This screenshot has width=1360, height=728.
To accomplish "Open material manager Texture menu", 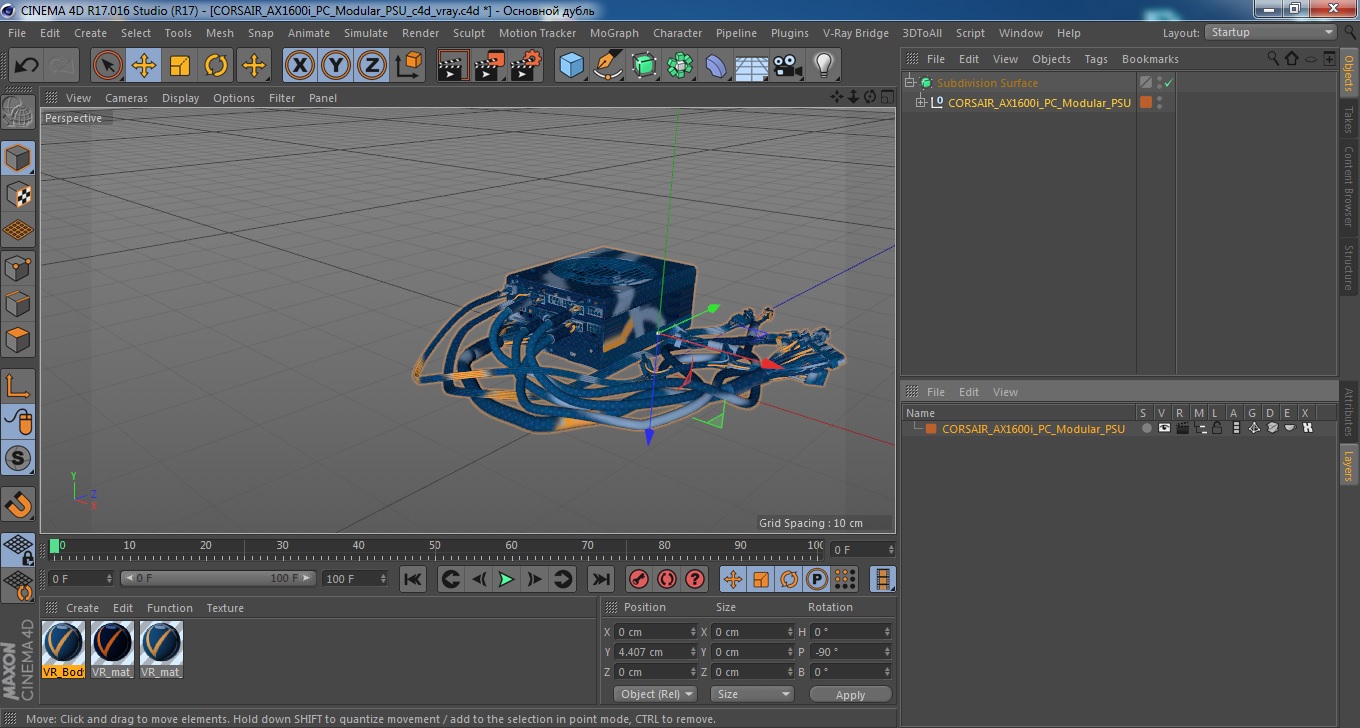I will coord(225,608).
